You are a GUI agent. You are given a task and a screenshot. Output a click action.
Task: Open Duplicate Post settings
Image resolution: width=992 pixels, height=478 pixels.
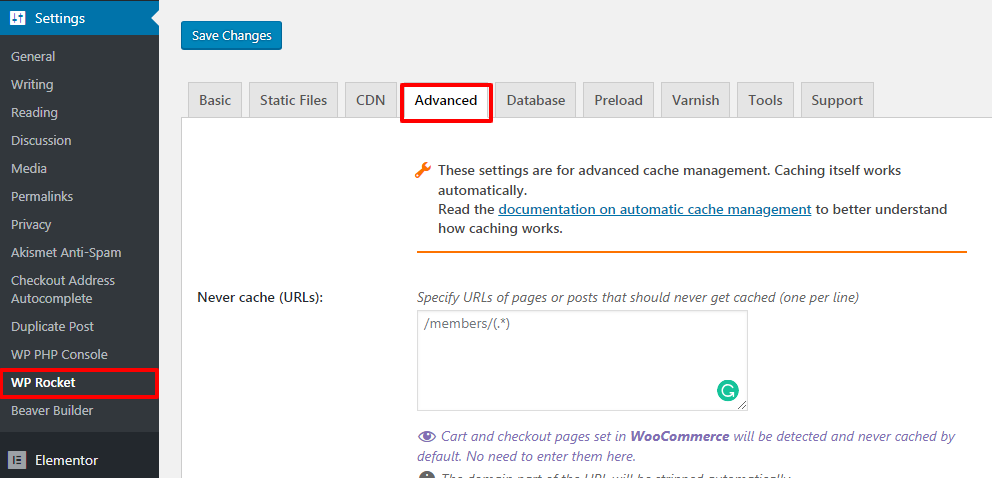pyautogui.click(x=52, y=326)
